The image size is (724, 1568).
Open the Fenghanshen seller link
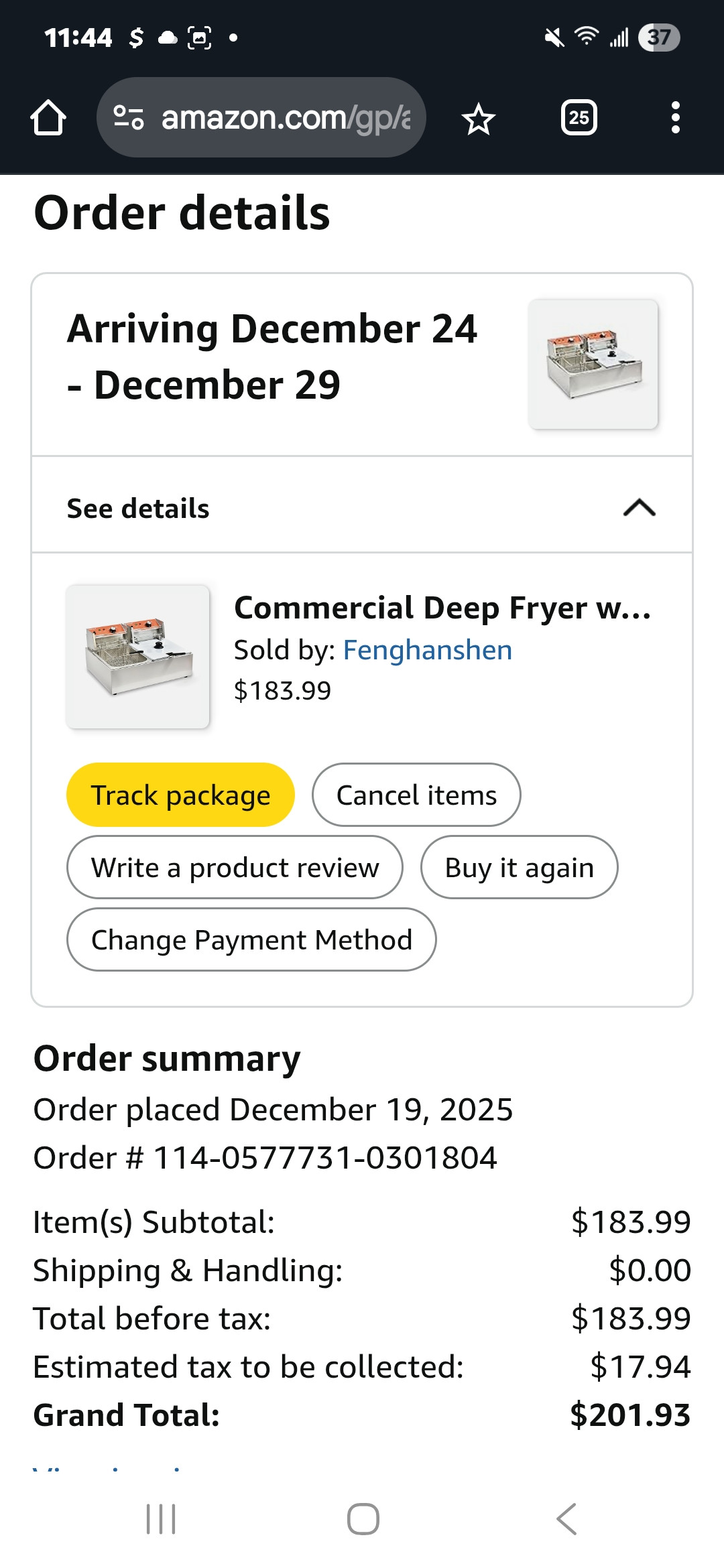pos(428,650)
